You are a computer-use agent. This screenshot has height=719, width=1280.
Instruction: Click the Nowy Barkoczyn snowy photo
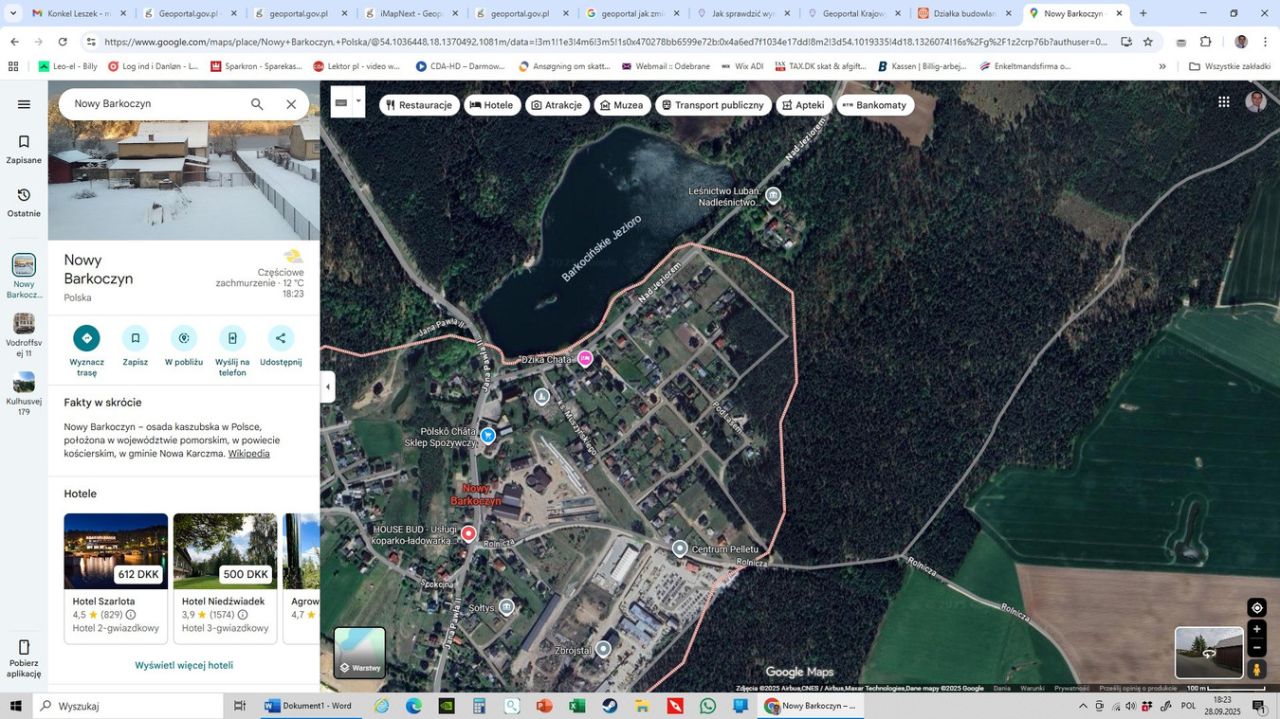point(184,161)
